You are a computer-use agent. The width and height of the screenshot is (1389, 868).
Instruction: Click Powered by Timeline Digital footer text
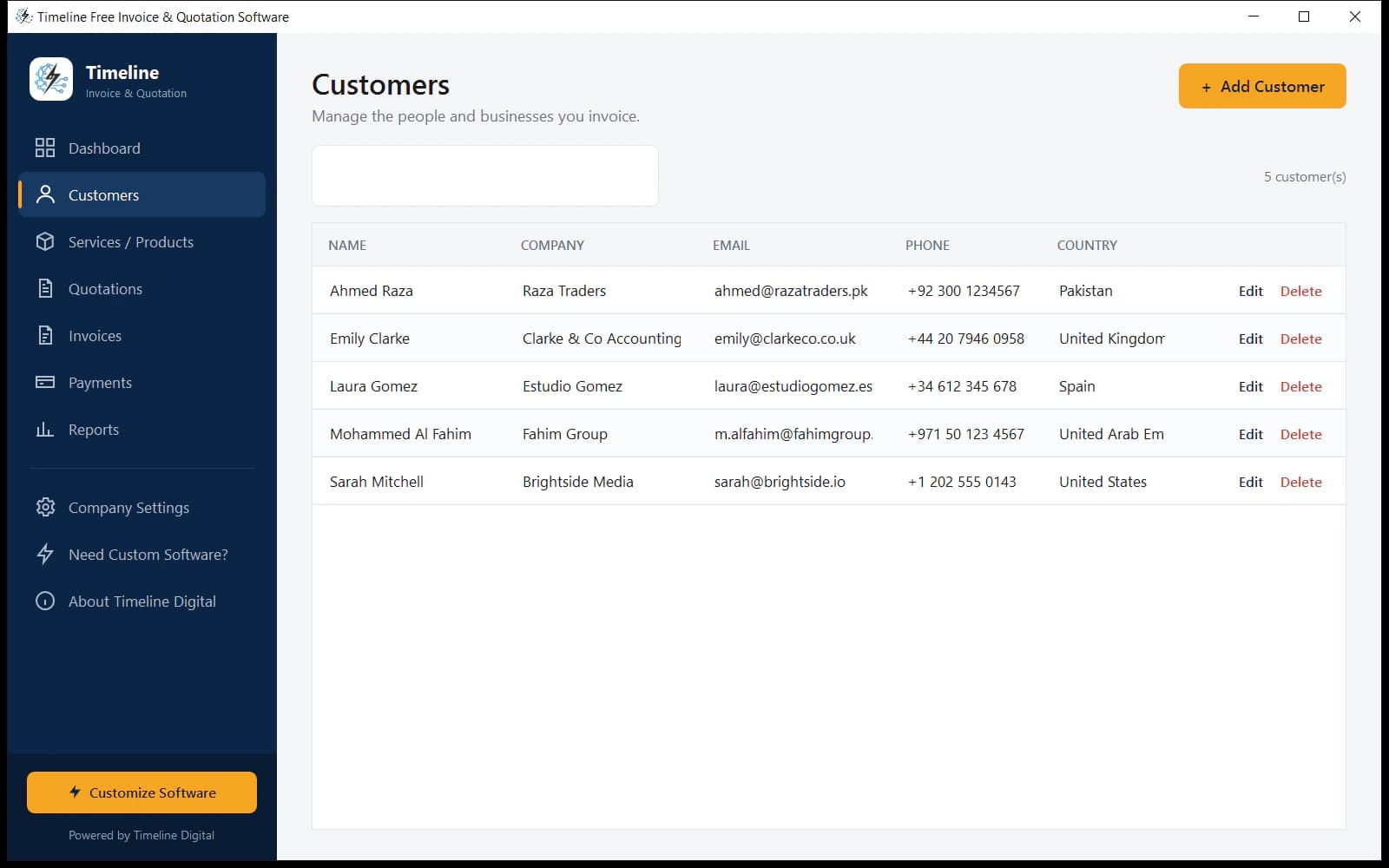click(142, 835)
